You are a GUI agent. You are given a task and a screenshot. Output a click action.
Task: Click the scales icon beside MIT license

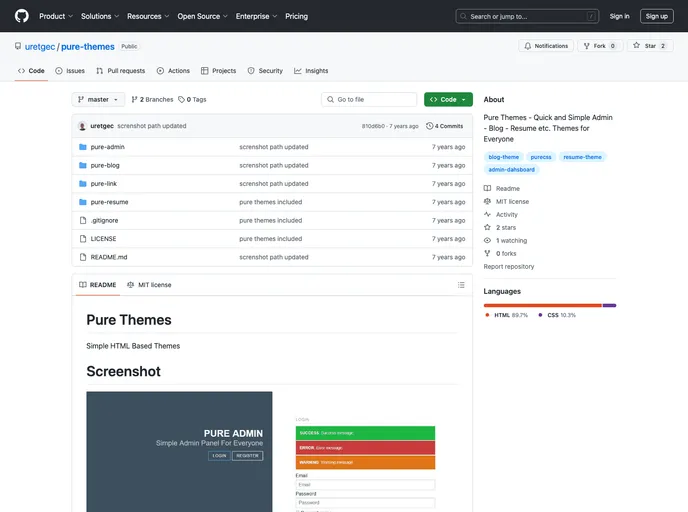(487, 201)
